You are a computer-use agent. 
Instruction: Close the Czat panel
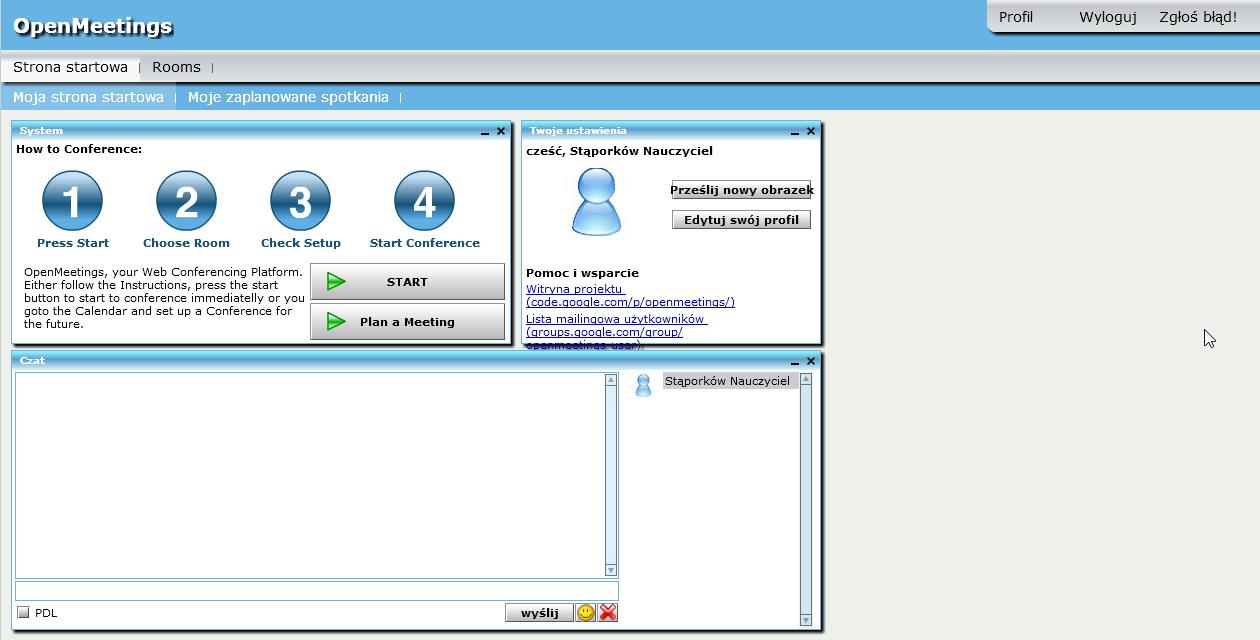pyautogui.click(x=811, y=361)
